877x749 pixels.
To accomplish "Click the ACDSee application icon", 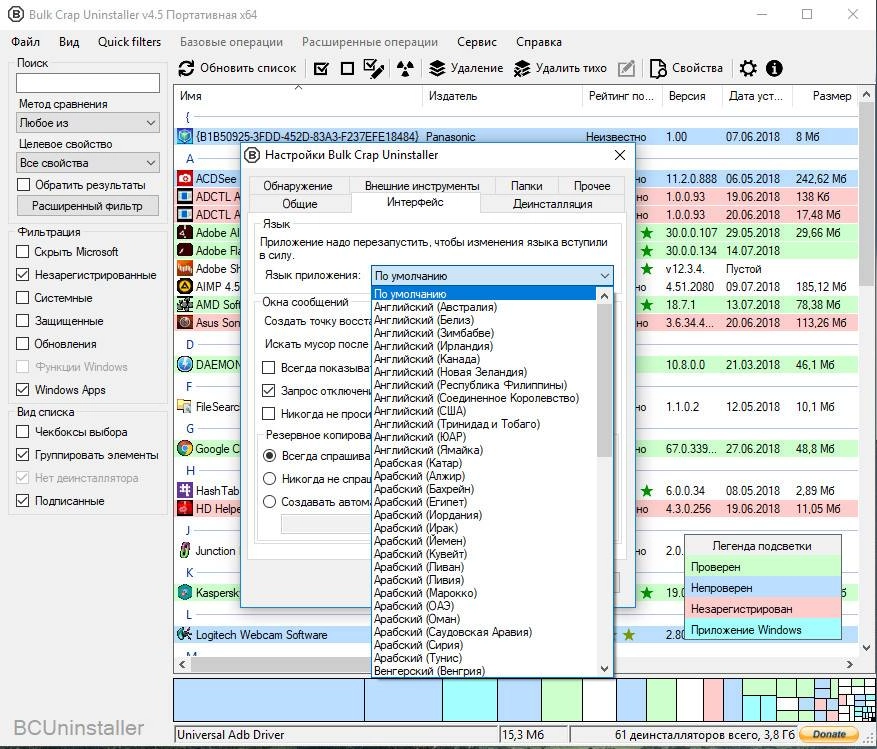I will coord(185,178).
